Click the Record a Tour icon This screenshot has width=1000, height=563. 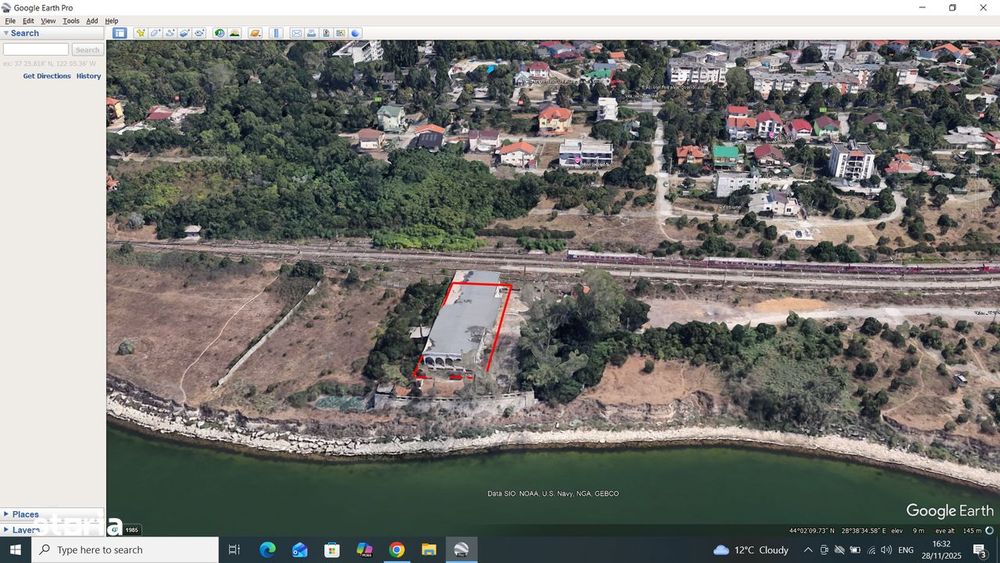coord(199,33)
